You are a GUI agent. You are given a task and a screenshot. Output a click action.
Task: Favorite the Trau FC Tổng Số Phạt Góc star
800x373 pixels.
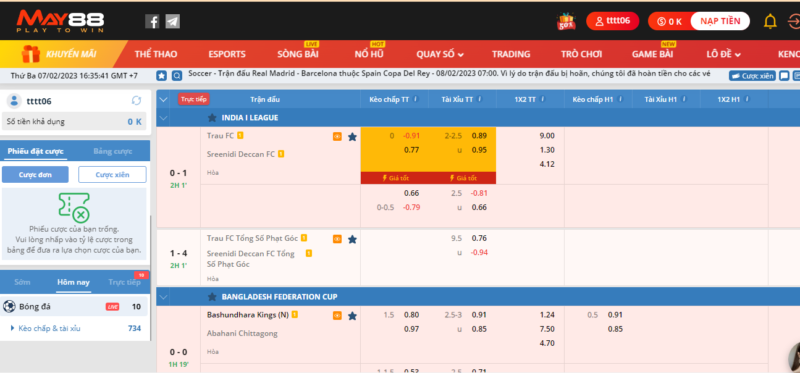352,239
